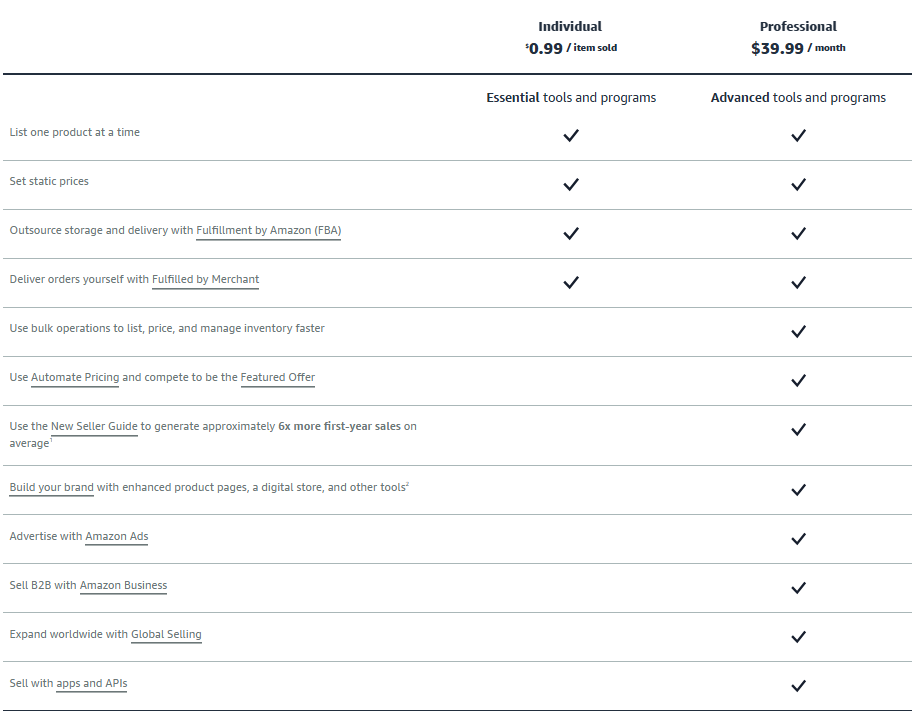Image resolution: width=913 pixels, height=711 pixels.
Task: Click Individual checkmark for Fulfilled by Merchant row
Action: pyautogui.click(x=571, y=282)
